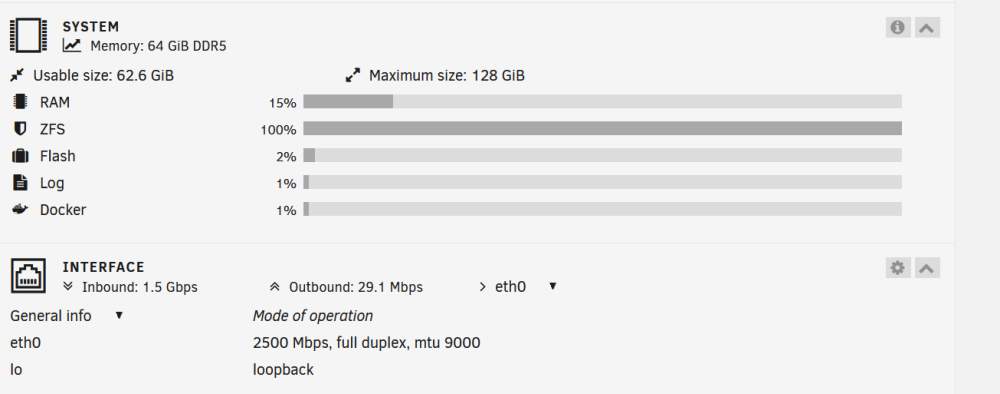This screenshot has height=394, width=1000.
Task: Click the Docker whale icon
Action: tap(20, 210)
